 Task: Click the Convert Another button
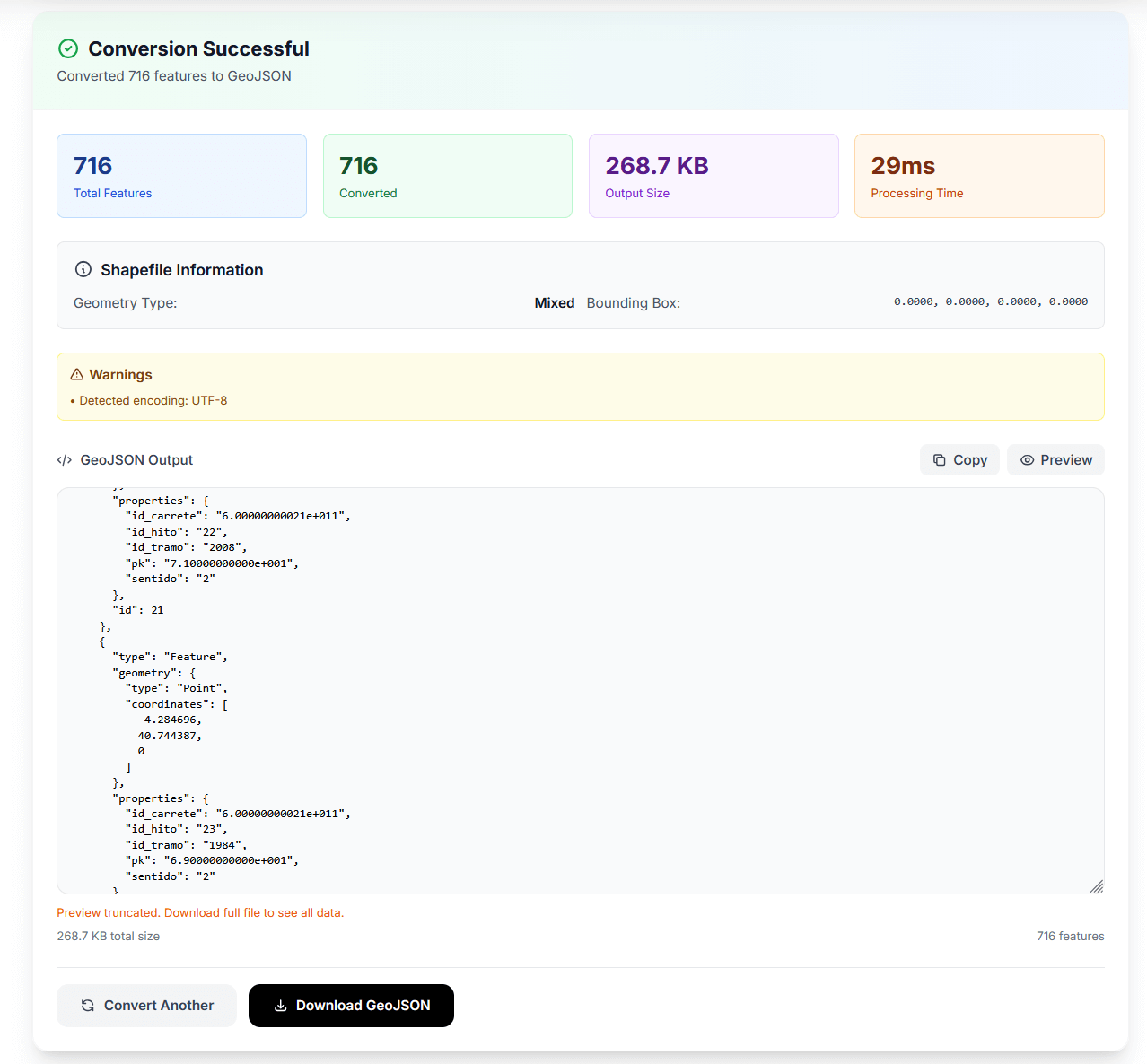pyautogui.click(x=146, y=1006)
